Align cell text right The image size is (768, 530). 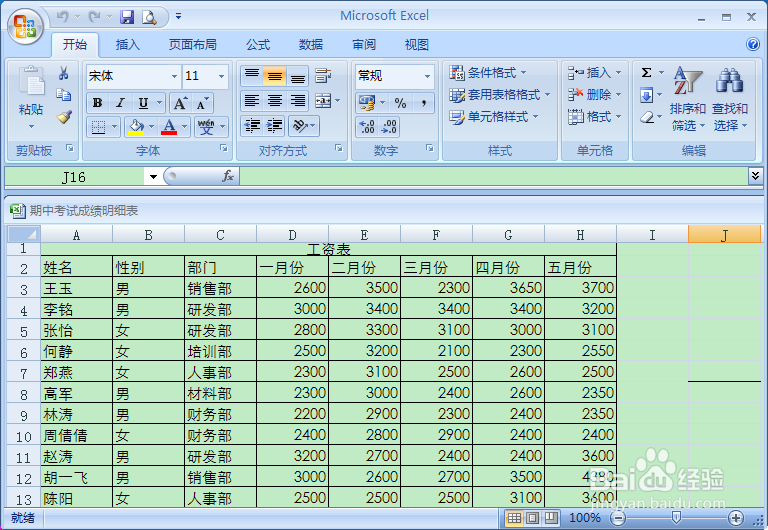tap(297, 101)
